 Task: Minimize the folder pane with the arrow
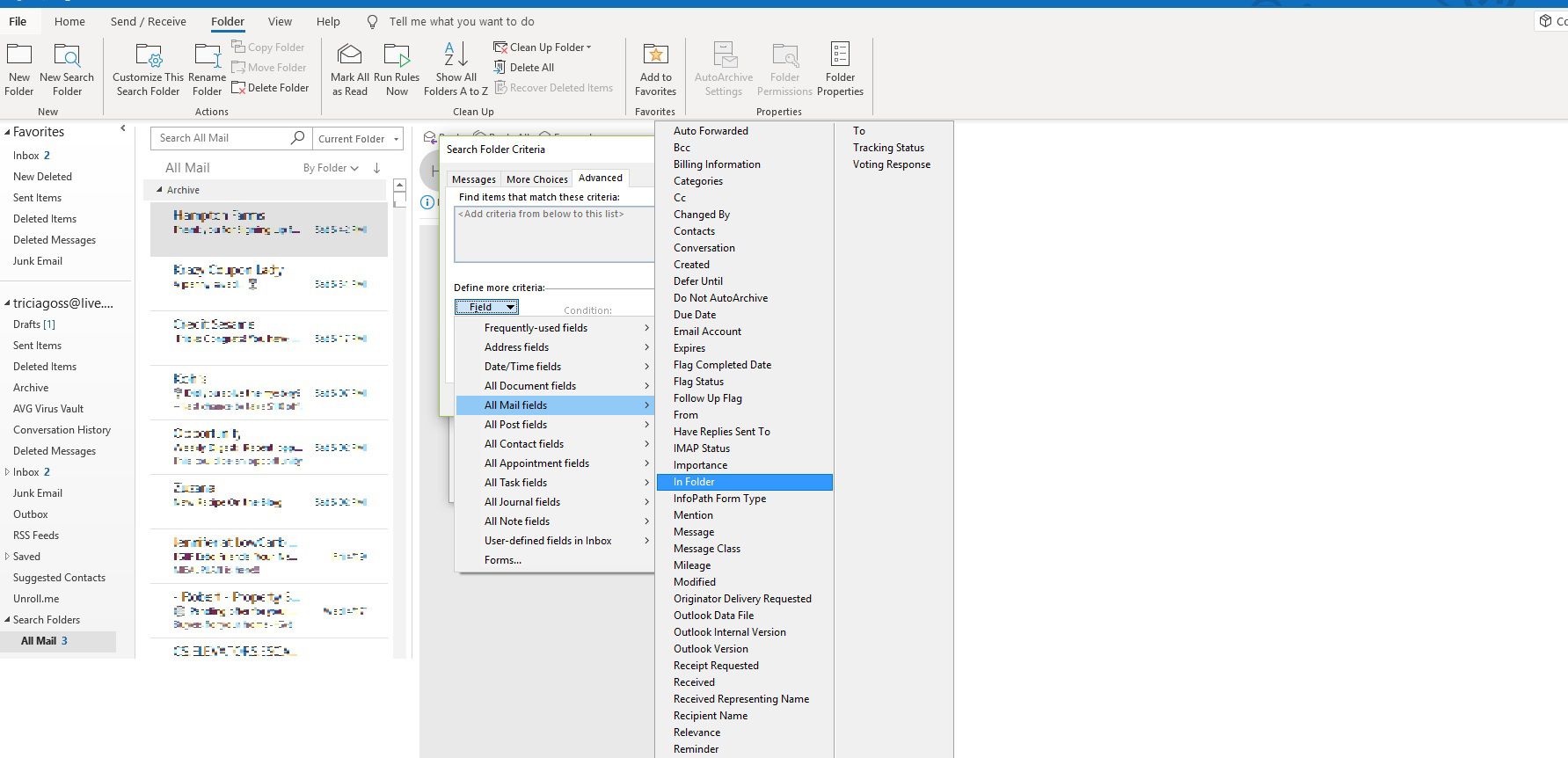[122, 128]
